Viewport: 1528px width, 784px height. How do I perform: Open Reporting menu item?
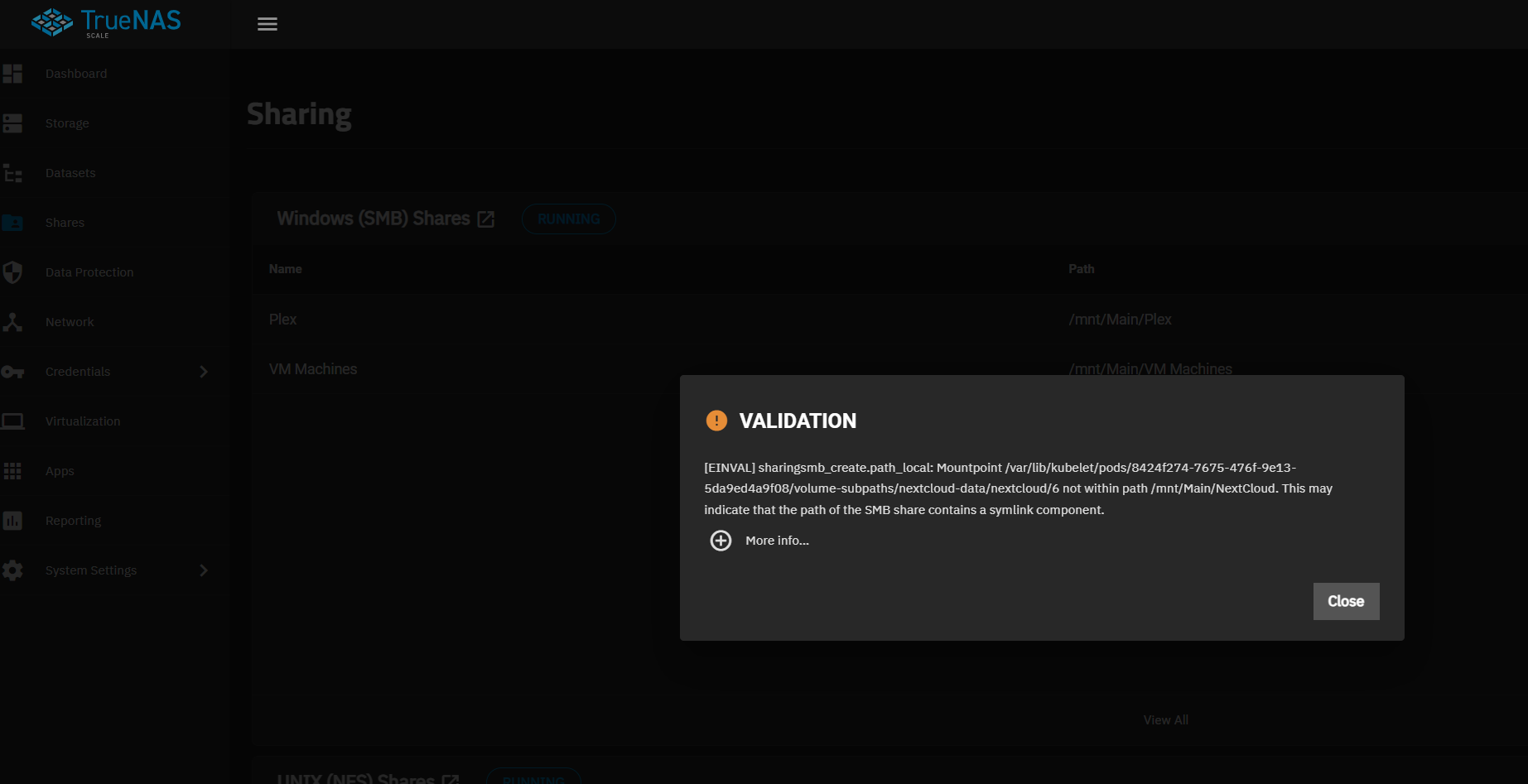[x=73, y=521]
